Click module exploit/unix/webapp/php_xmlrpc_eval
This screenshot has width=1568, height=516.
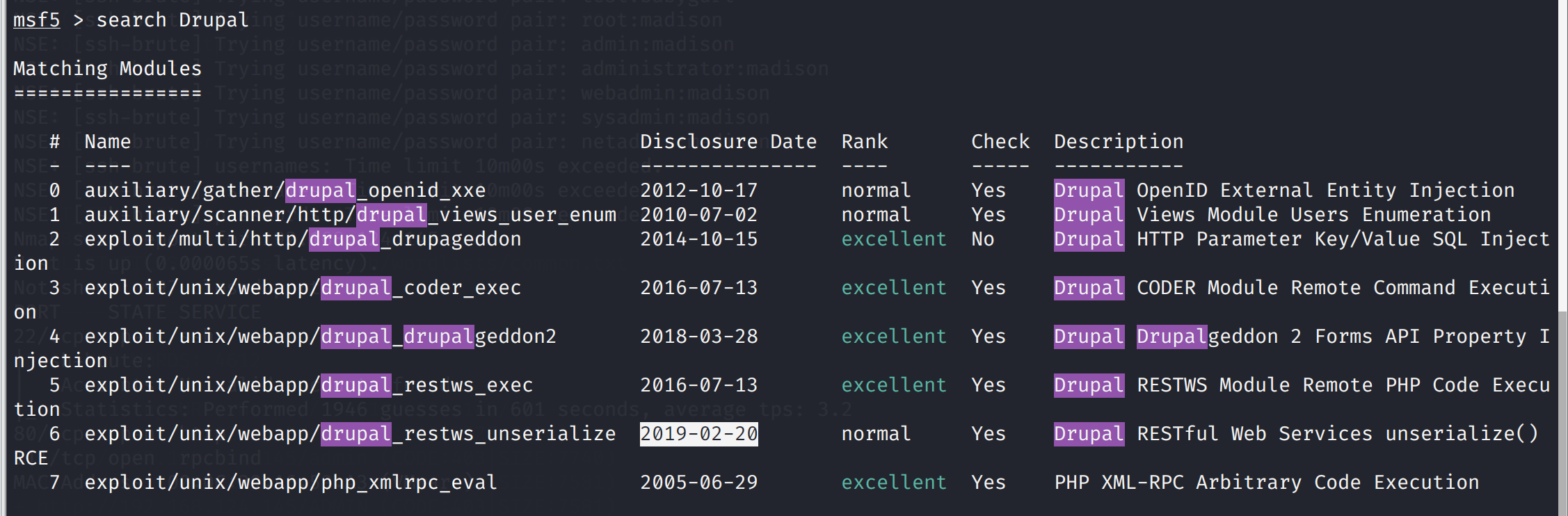tap(291, 483)
